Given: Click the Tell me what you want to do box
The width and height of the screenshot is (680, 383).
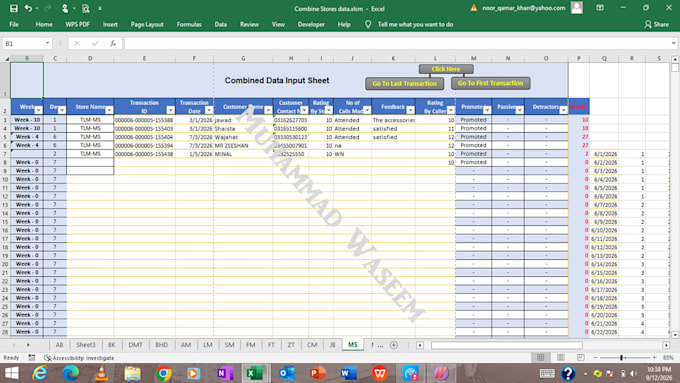Looking at the screenshot, I should click(x=415, y=24).
